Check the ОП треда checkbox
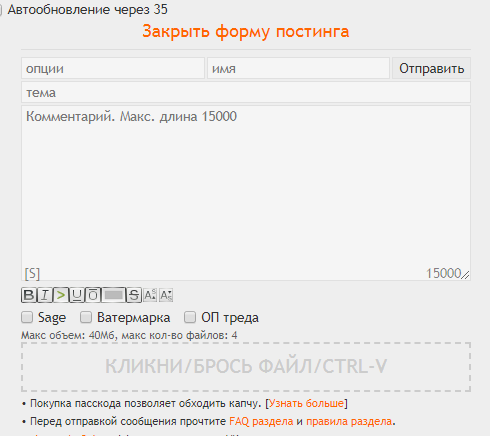 (190, 317)
